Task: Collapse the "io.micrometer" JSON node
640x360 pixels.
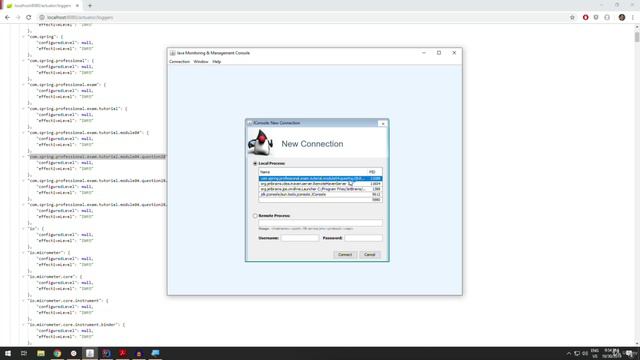Action: (23, 253)
